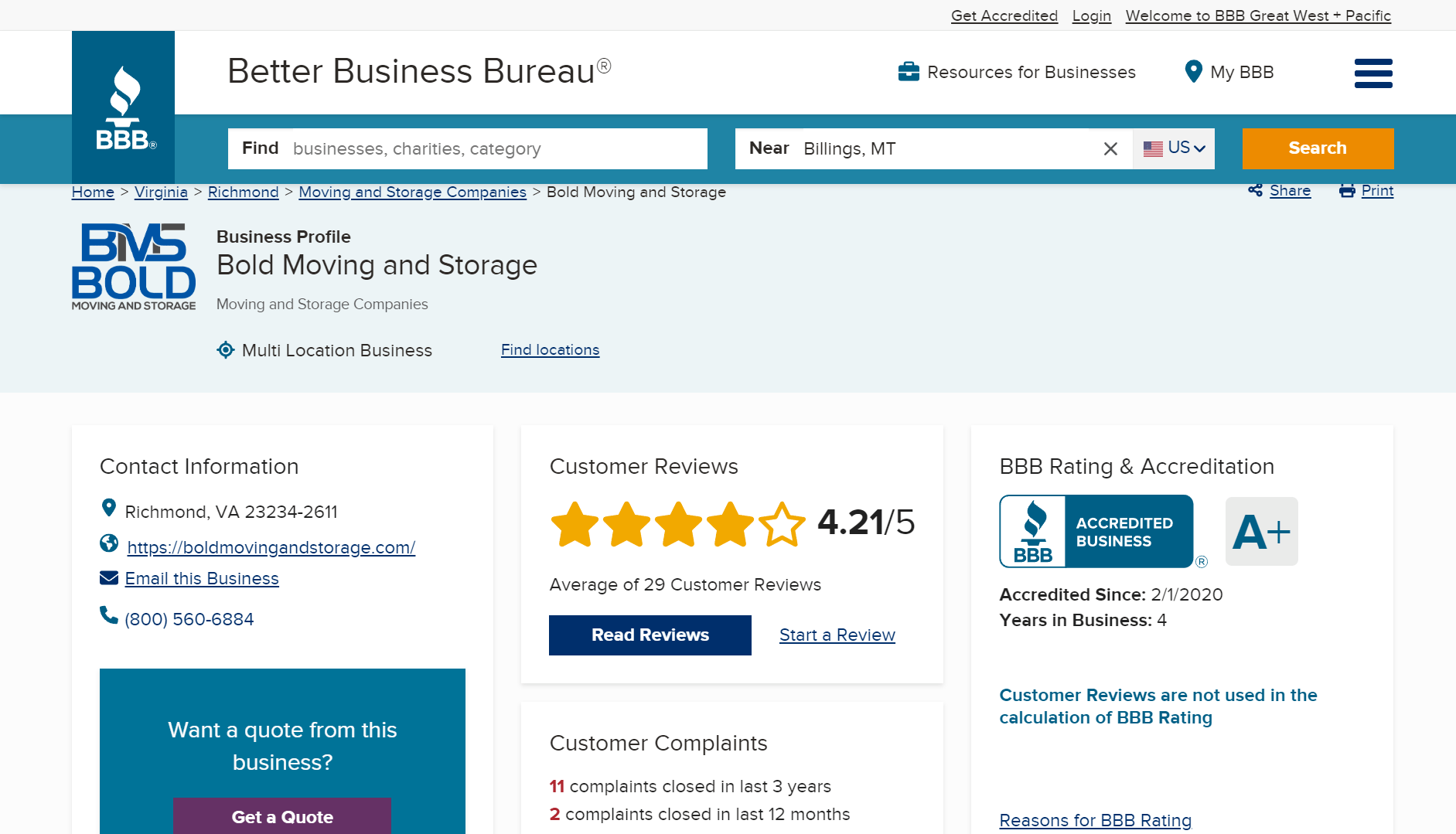This screenshot has height=834, width=1456.
Task: Click Customer Reviews are not used notice
Action: [1158, 706]
